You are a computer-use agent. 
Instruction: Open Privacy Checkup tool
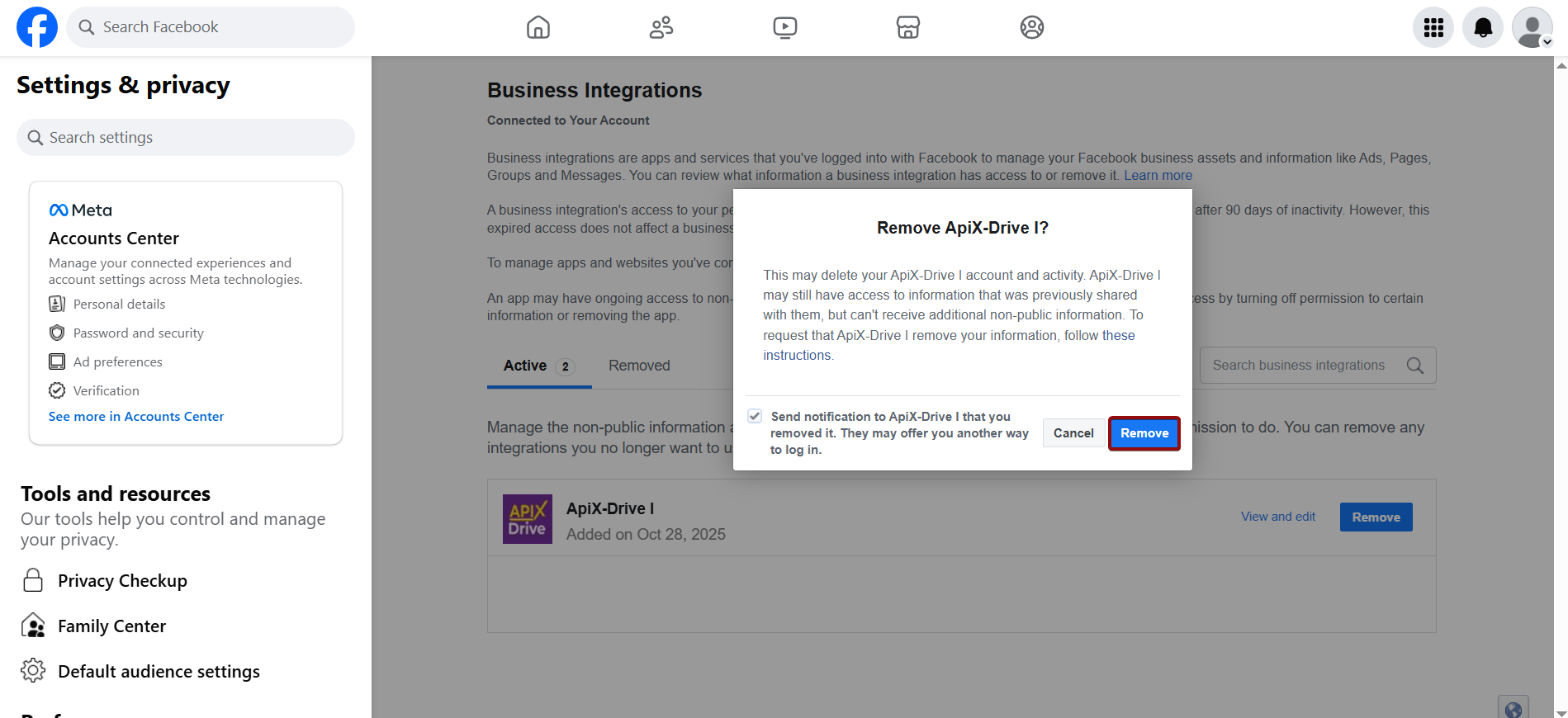point(122,581)
